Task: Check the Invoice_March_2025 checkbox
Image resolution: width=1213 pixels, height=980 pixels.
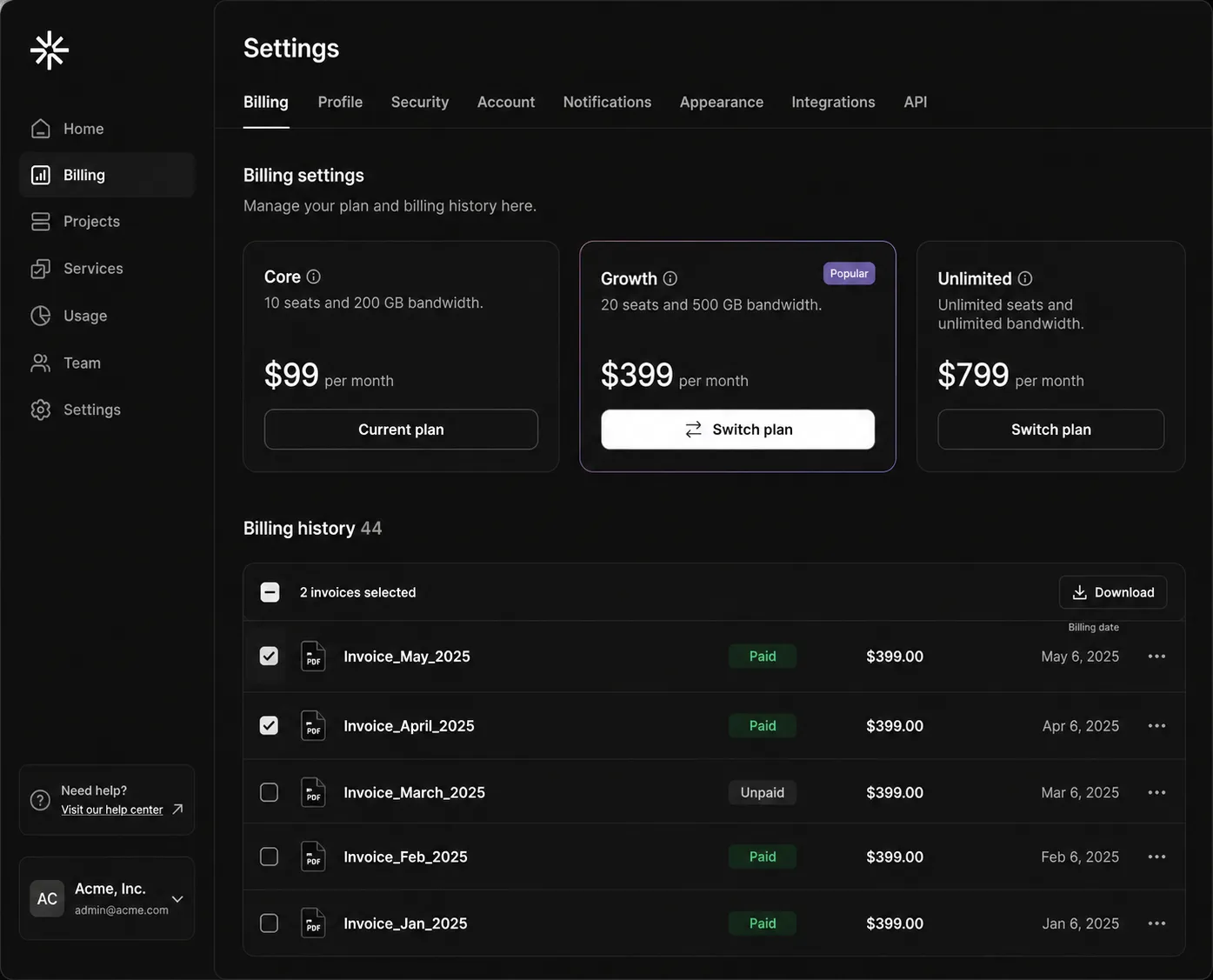Action: (270, 792)
